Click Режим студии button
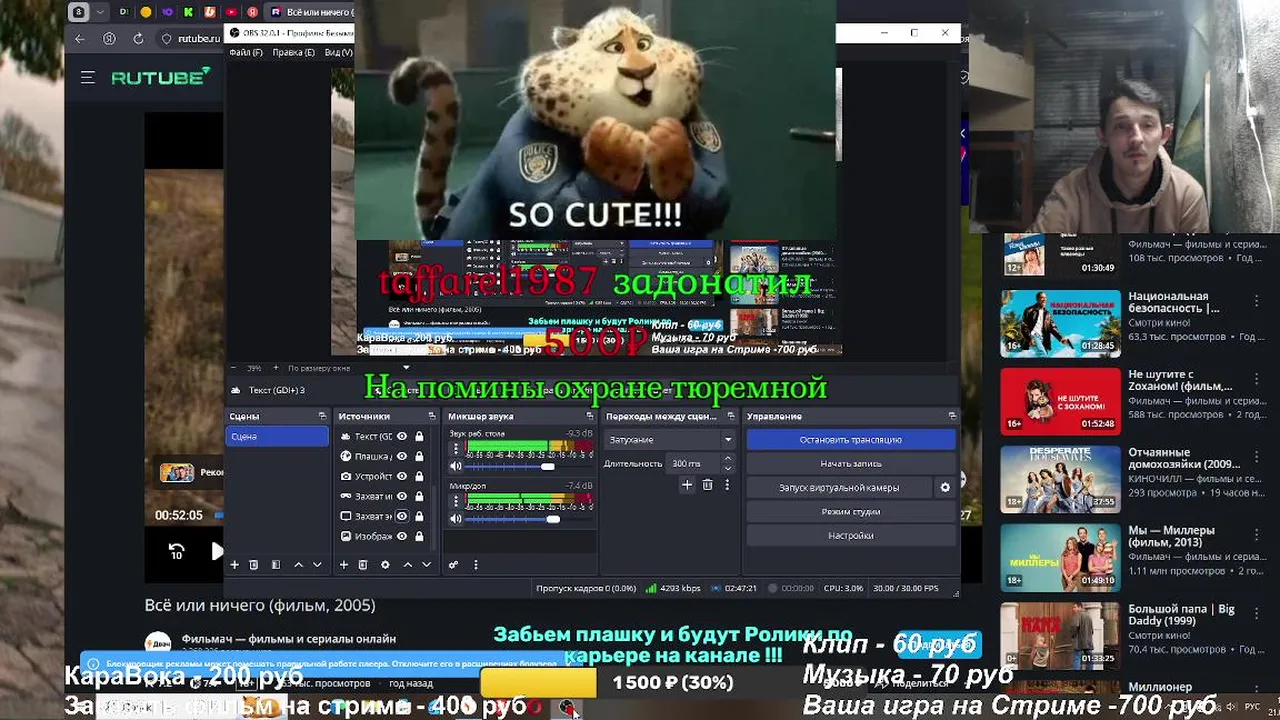1280x720 pixels. click(851, 512)
